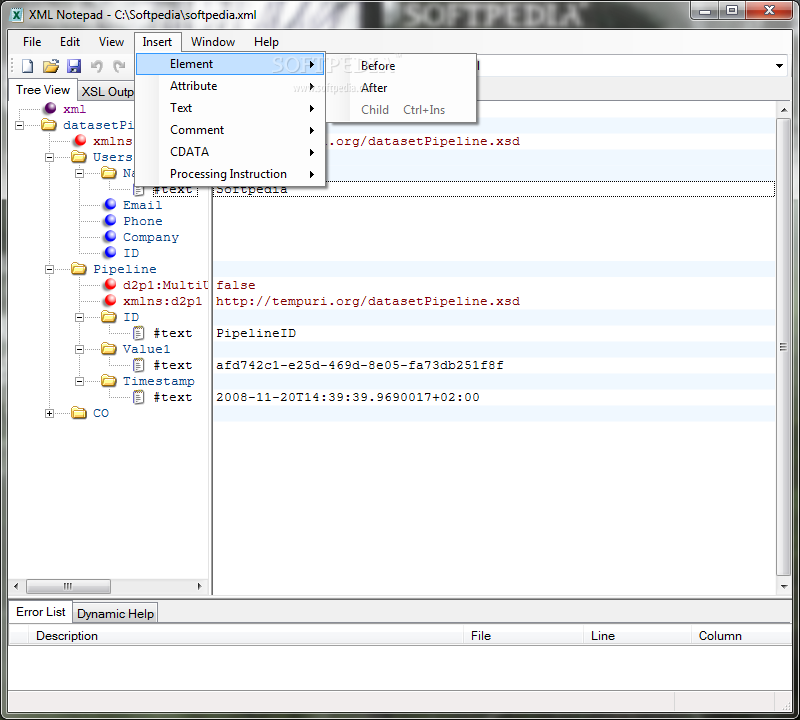The height and width of the screenshot is (720, 800).
Task: Click the Value1 folder icon
Action: pyautogui.click(x=109, y=349)
